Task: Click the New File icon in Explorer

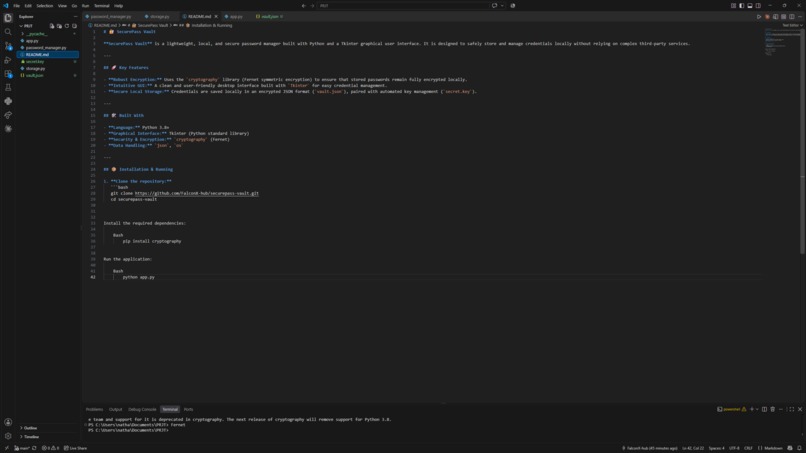Action: pyautogui.click(x=51, y=26)
